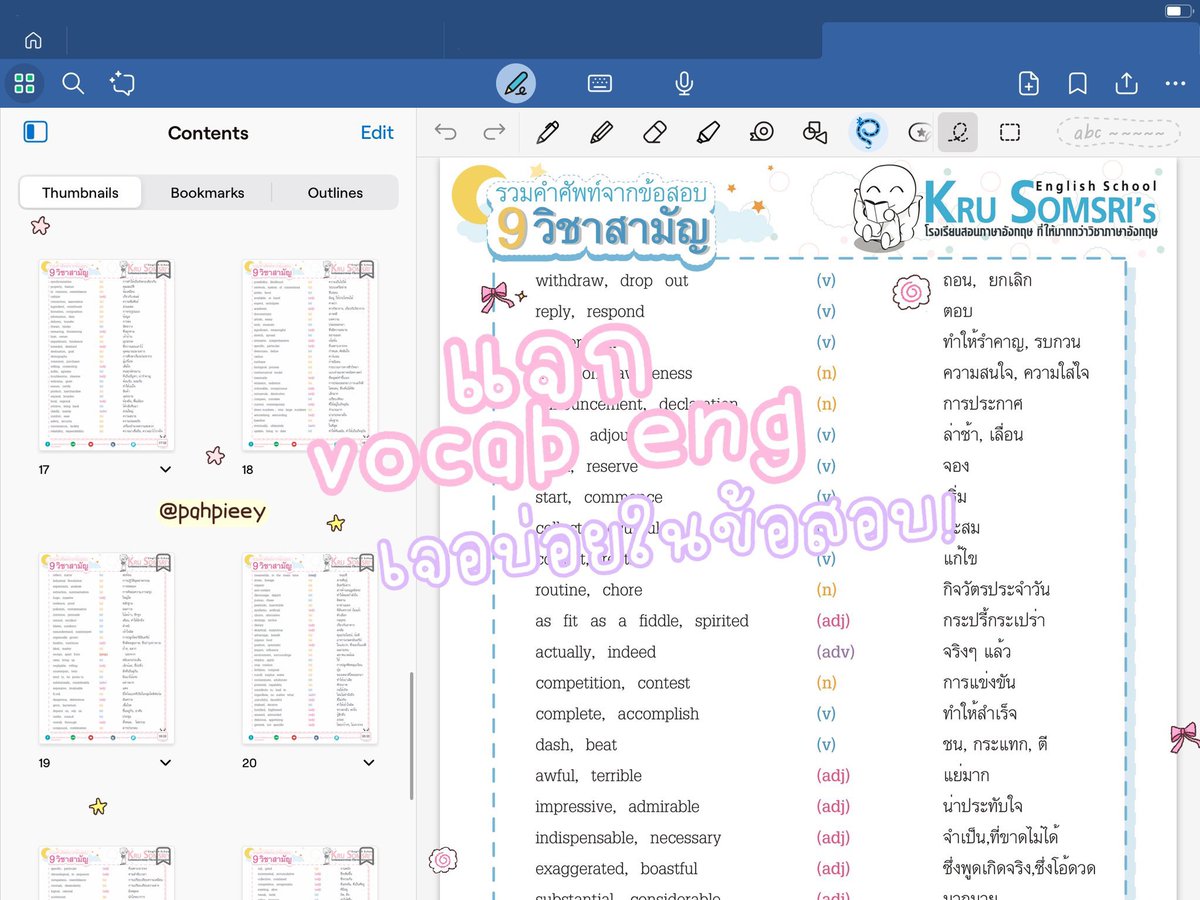Click the word 'complete, accomplish'
This screenshot has width=1200, height=900.
pos(617,714)
